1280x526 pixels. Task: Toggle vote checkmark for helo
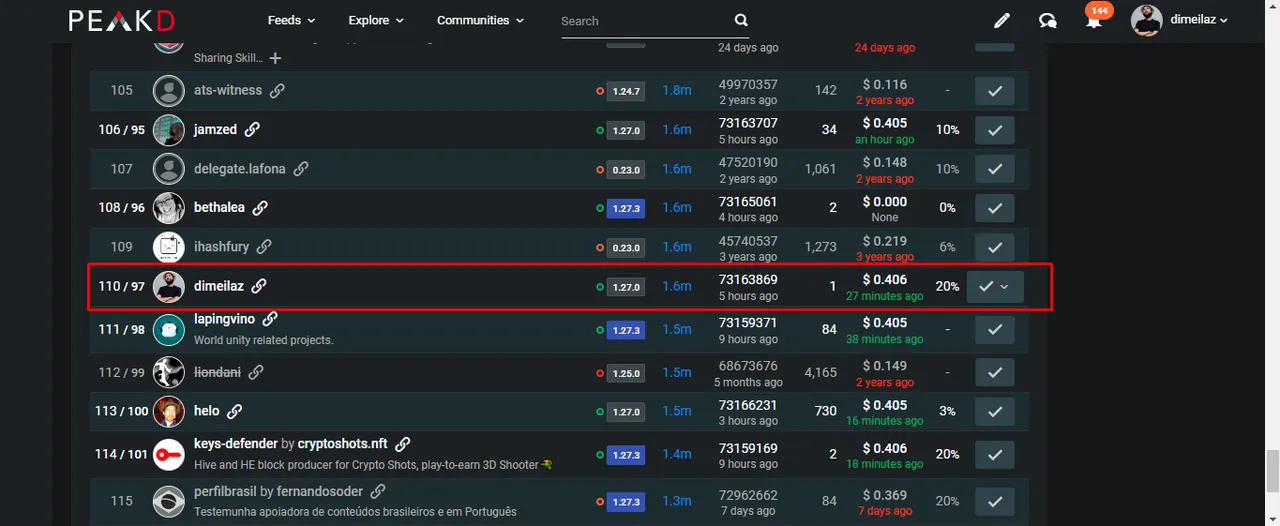(995, 411)
